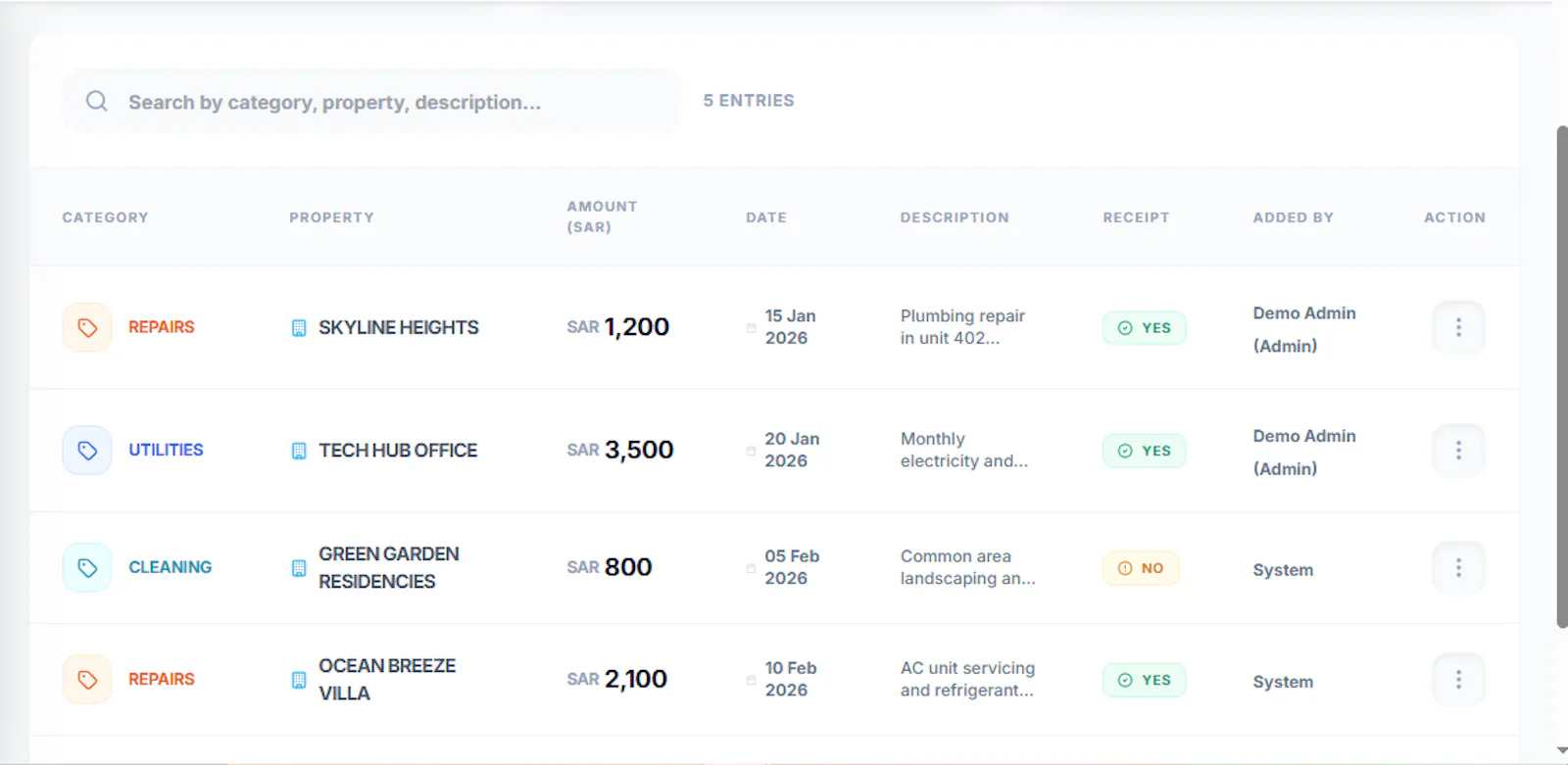Click YES receipt badge for Skyline Heights
Viewport: 1568px width, 765px height.
(1144, 328)
